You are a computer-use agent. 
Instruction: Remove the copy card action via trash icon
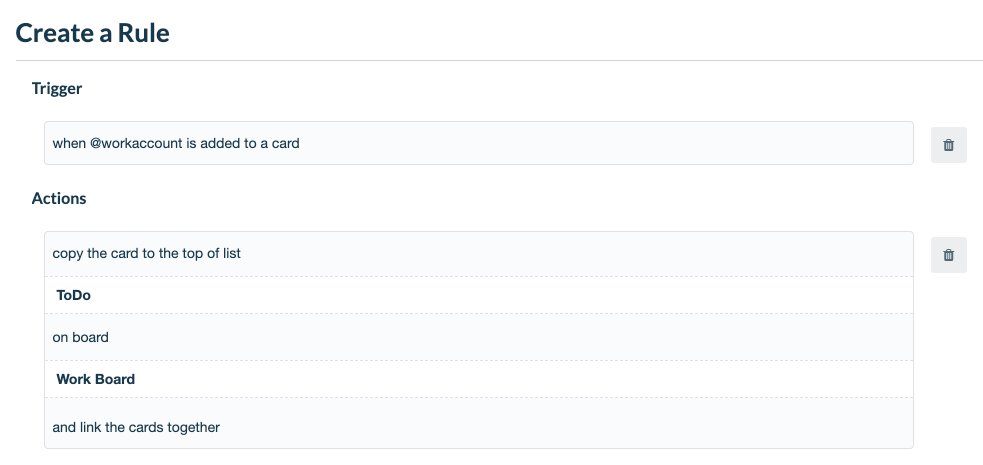click(x=949, y=255)
